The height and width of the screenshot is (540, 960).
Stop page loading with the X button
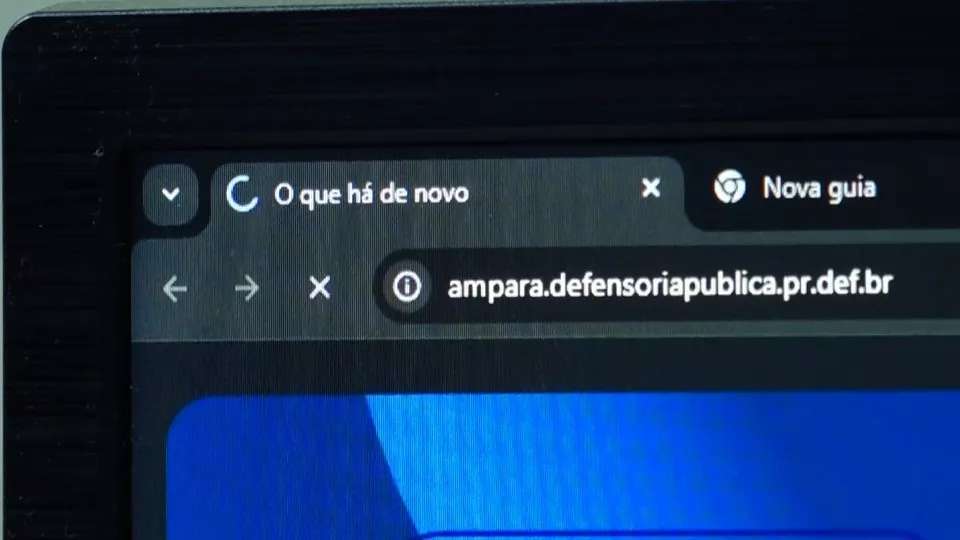[320, 287]
